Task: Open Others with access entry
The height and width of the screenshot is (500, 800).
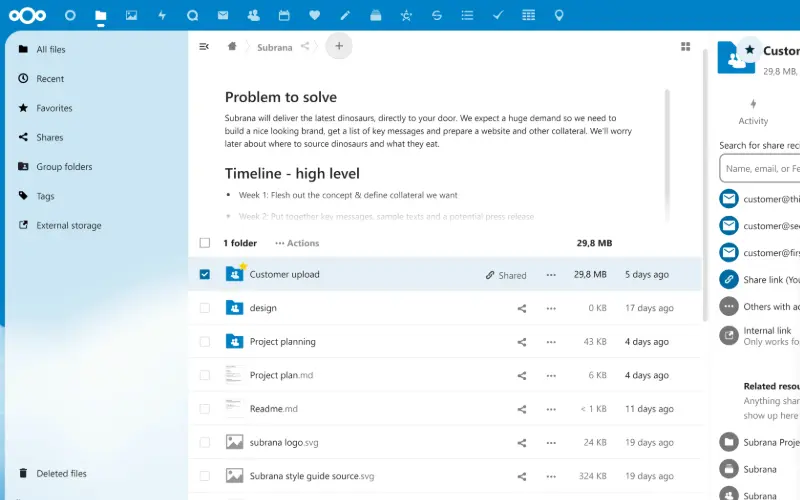Action: coord(760,307)
